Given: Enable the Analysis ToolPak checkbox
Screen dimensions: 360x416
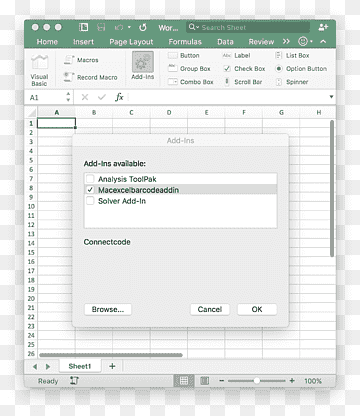Looking at the screenshot, I should point(90,179).
